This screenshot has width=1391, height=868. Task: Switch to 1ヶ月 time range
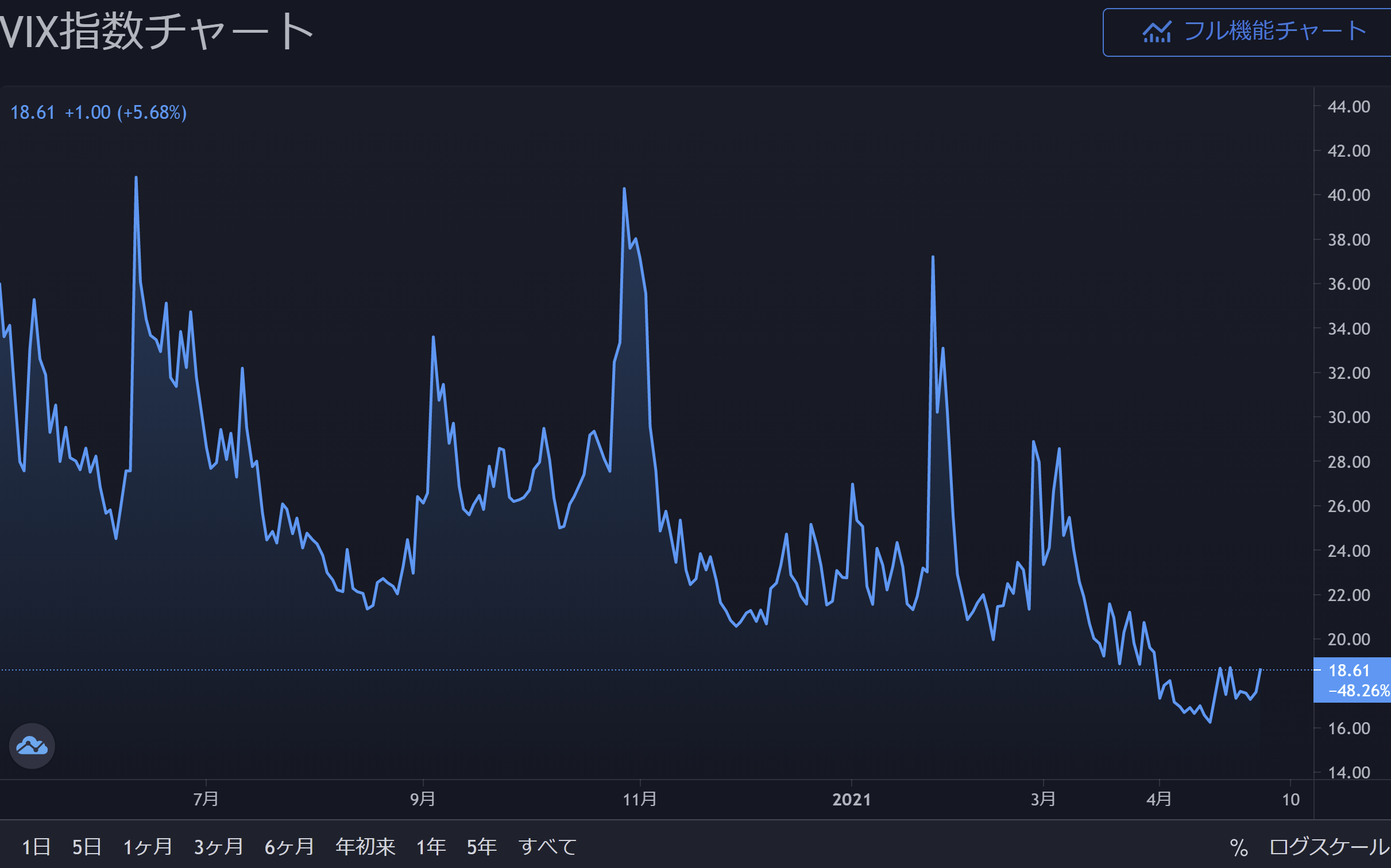tap(148, 847)
